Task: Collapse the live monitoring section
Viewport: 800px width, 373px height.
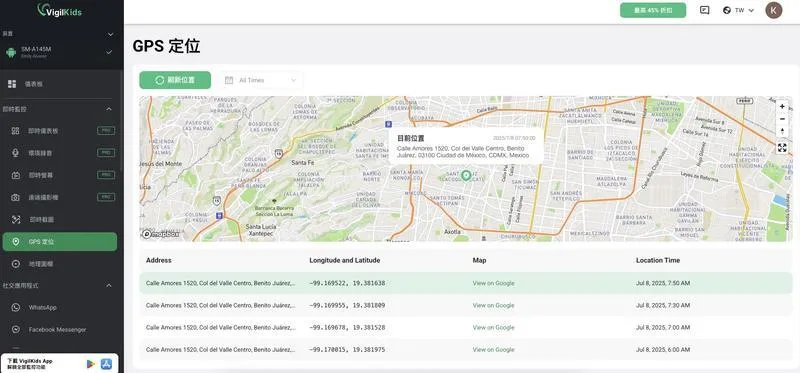Action: [x=109, y=109]
